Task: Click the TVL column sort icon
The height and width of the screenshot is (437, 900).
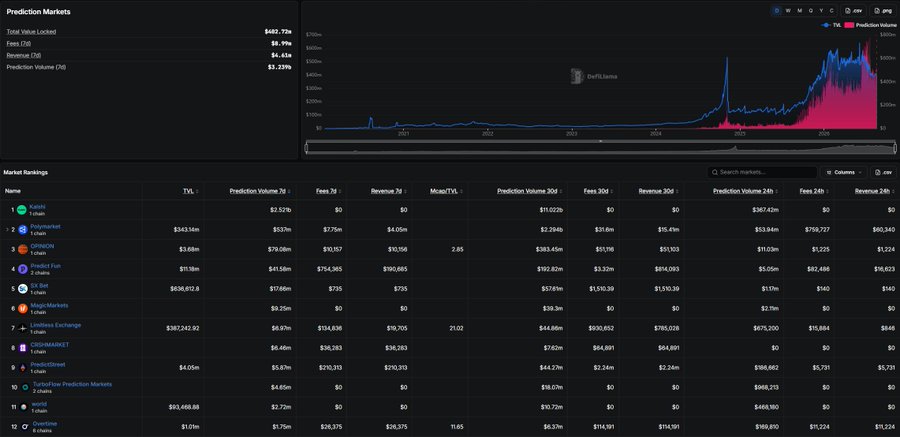Action: pos(197,191)
